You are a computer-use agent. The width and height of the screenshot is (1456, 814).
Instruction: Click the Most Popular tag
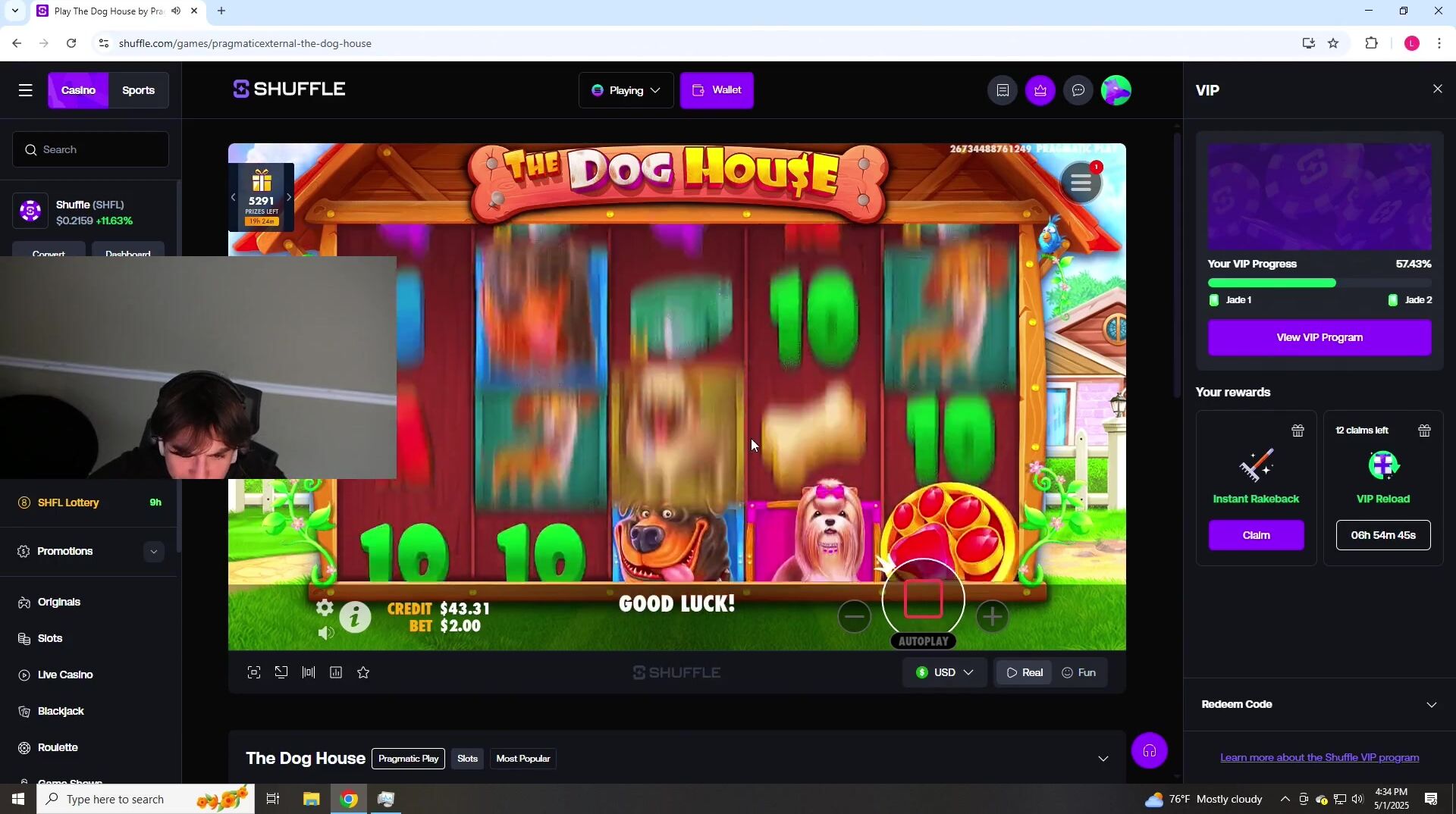tap(523, 759)
